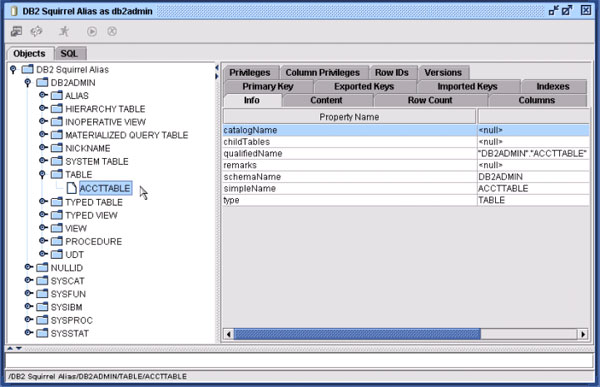Collapse the DB2 Squirrel Alias root node

tap(13, 70)
